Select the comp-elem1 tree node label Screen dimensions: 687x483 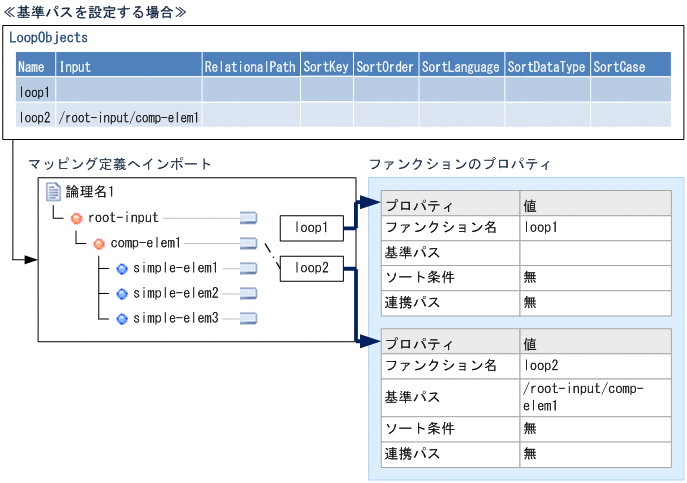[x=146, y=243]
